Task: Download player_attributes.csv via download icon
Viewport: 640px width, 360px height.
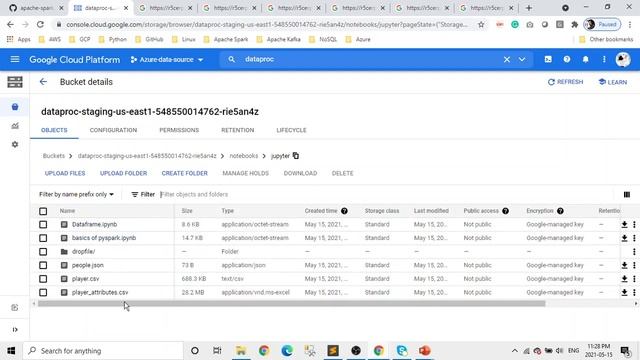Action: point(624,292)
